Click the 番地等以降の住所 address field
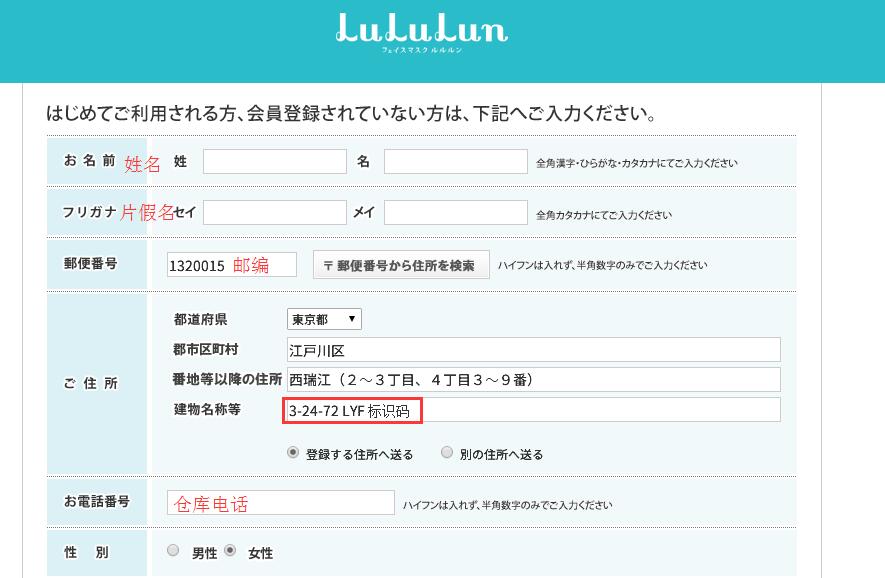This screenshot has width=885, height=578. pyautogui.click(x=533, y=380)
